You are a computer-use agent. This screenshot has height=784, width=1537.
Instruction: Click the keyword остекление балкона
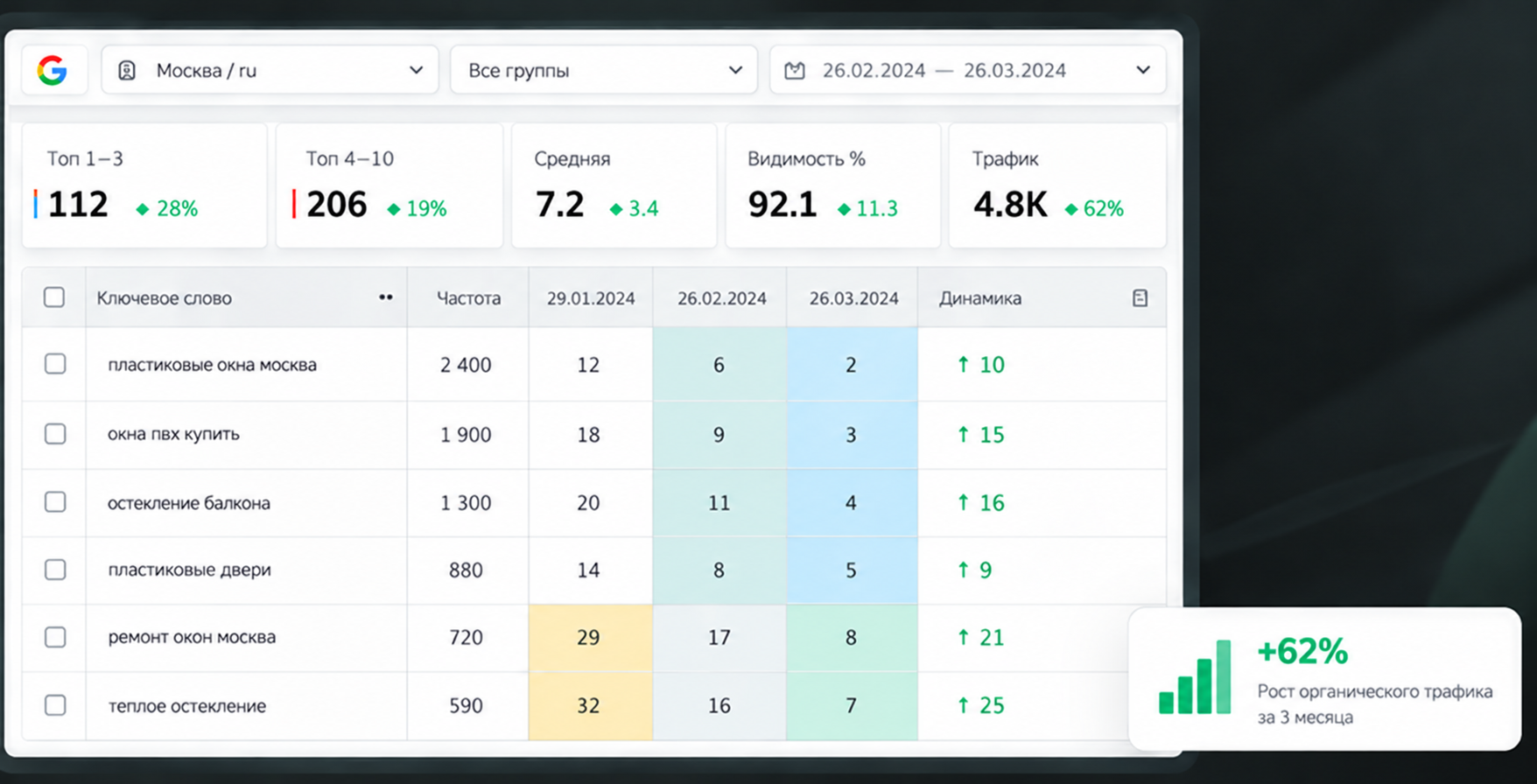pos(188,503)
